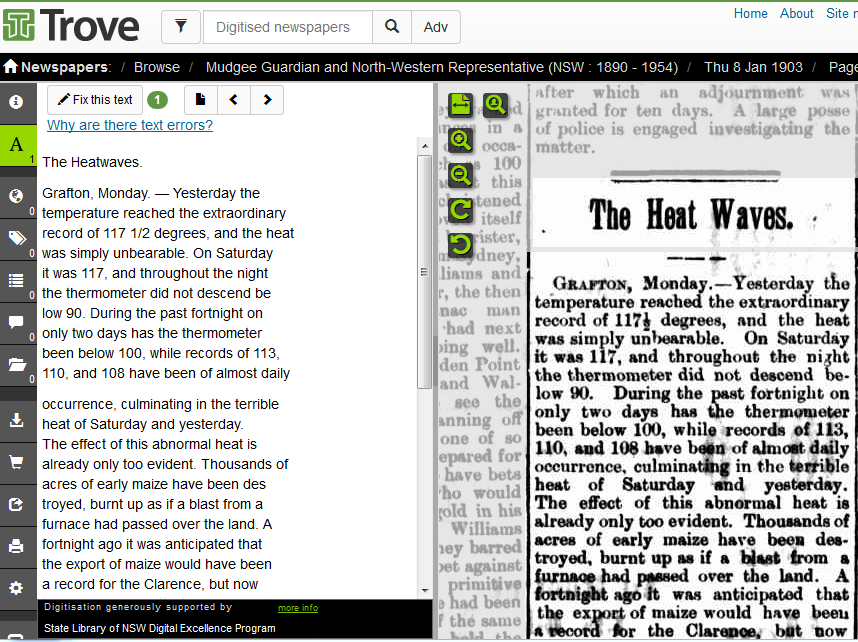Rotate the newspaper image clockwise
Screen dimensions: 858x642
click(x=461, y=210)
